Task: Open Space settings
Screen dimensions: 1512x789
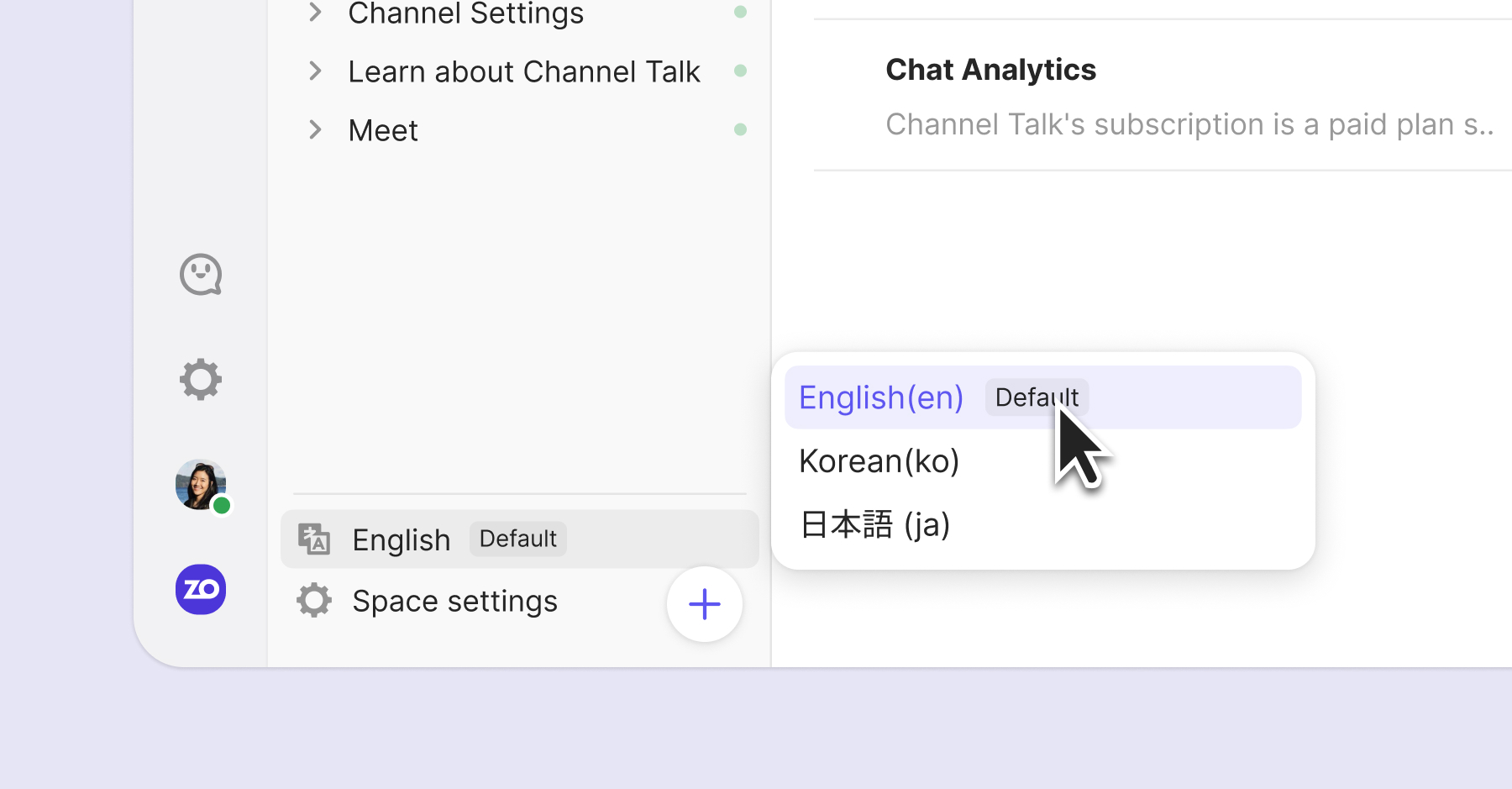Action: (x=454, y=602)
